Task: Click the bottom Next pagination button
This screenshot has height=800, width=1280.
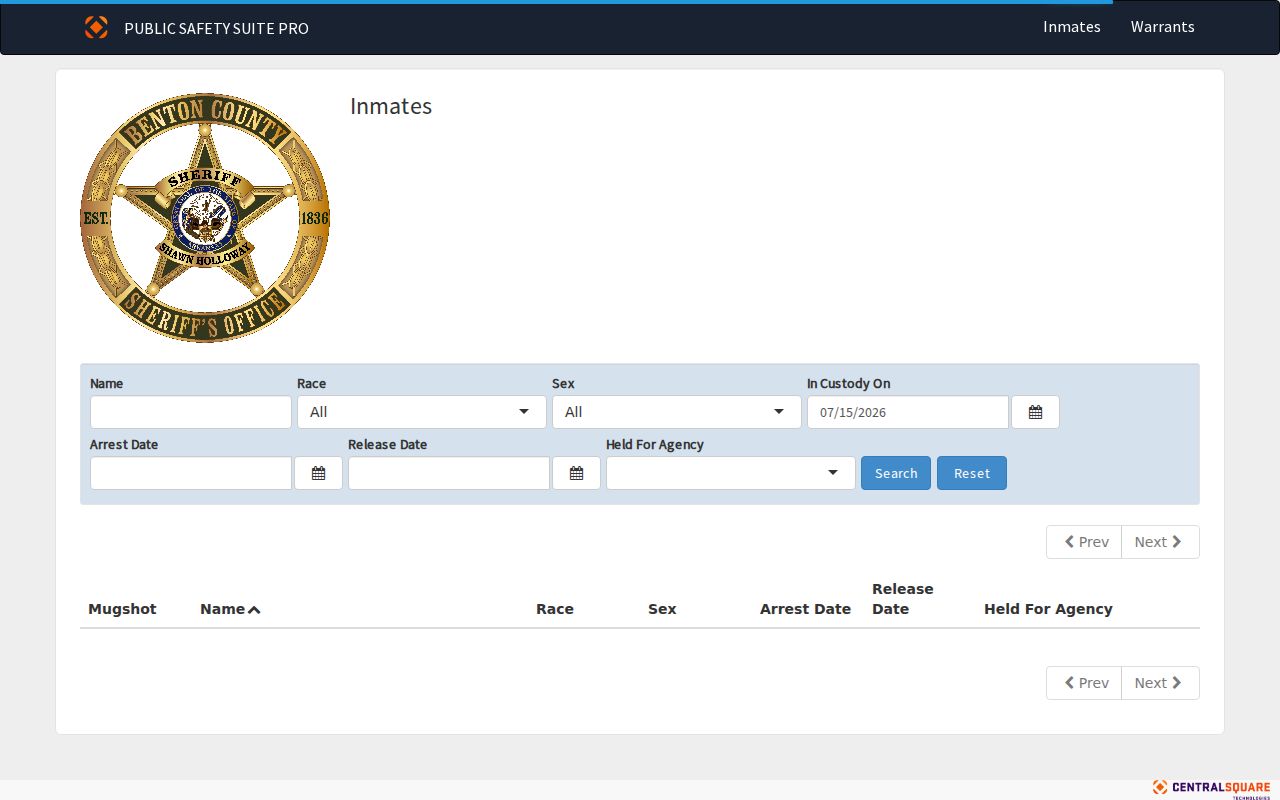Action: pyautogui.click(x=1160, y=683)
